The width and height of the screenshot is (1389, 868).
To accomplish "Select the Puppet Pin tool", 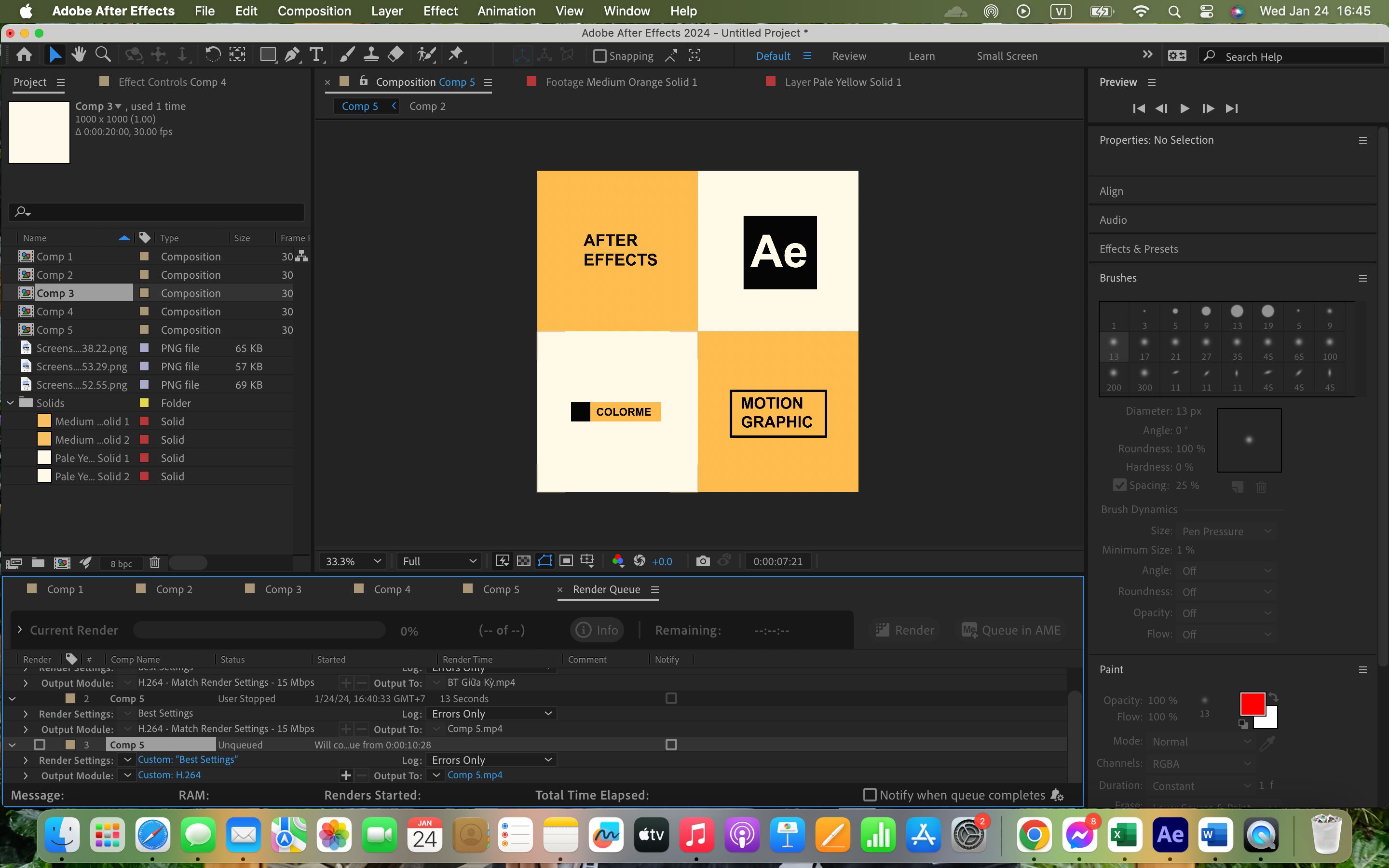I will pos(456,54).
